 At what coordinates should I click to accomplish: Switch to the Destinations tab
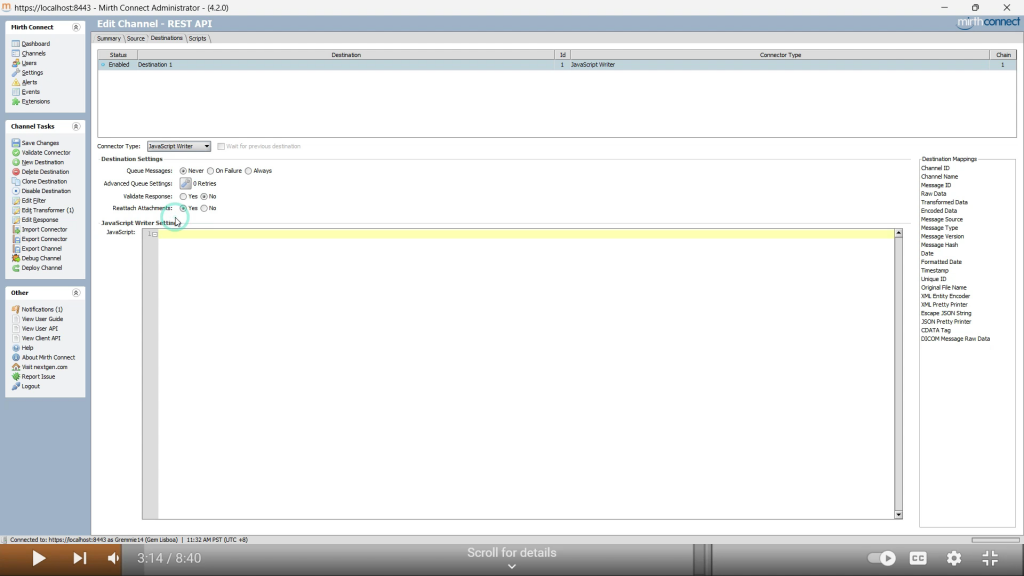point(167,39)
